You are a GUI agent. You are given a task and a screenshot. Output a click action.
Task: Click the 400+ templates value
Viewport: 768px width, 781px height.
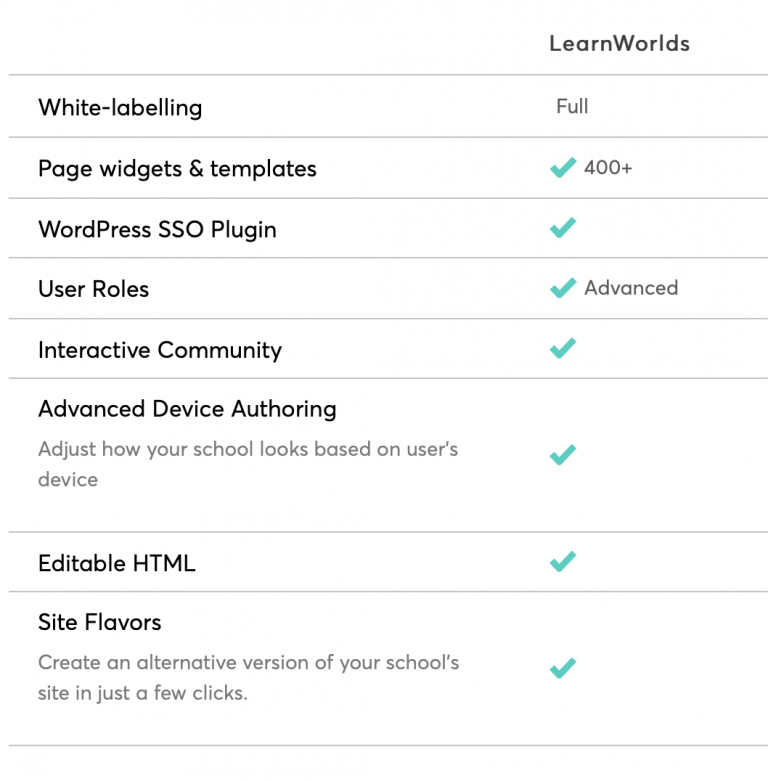608,167
